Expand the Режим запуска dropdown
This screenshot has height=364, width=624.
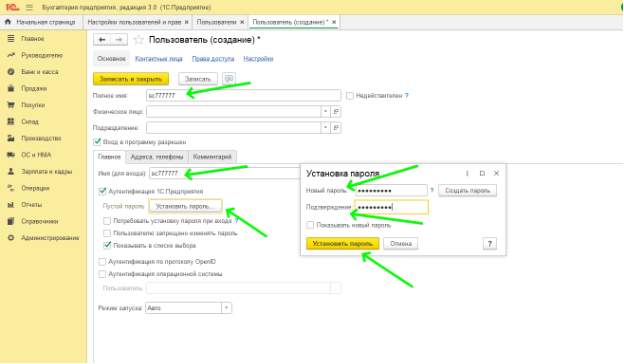(226, 308)
